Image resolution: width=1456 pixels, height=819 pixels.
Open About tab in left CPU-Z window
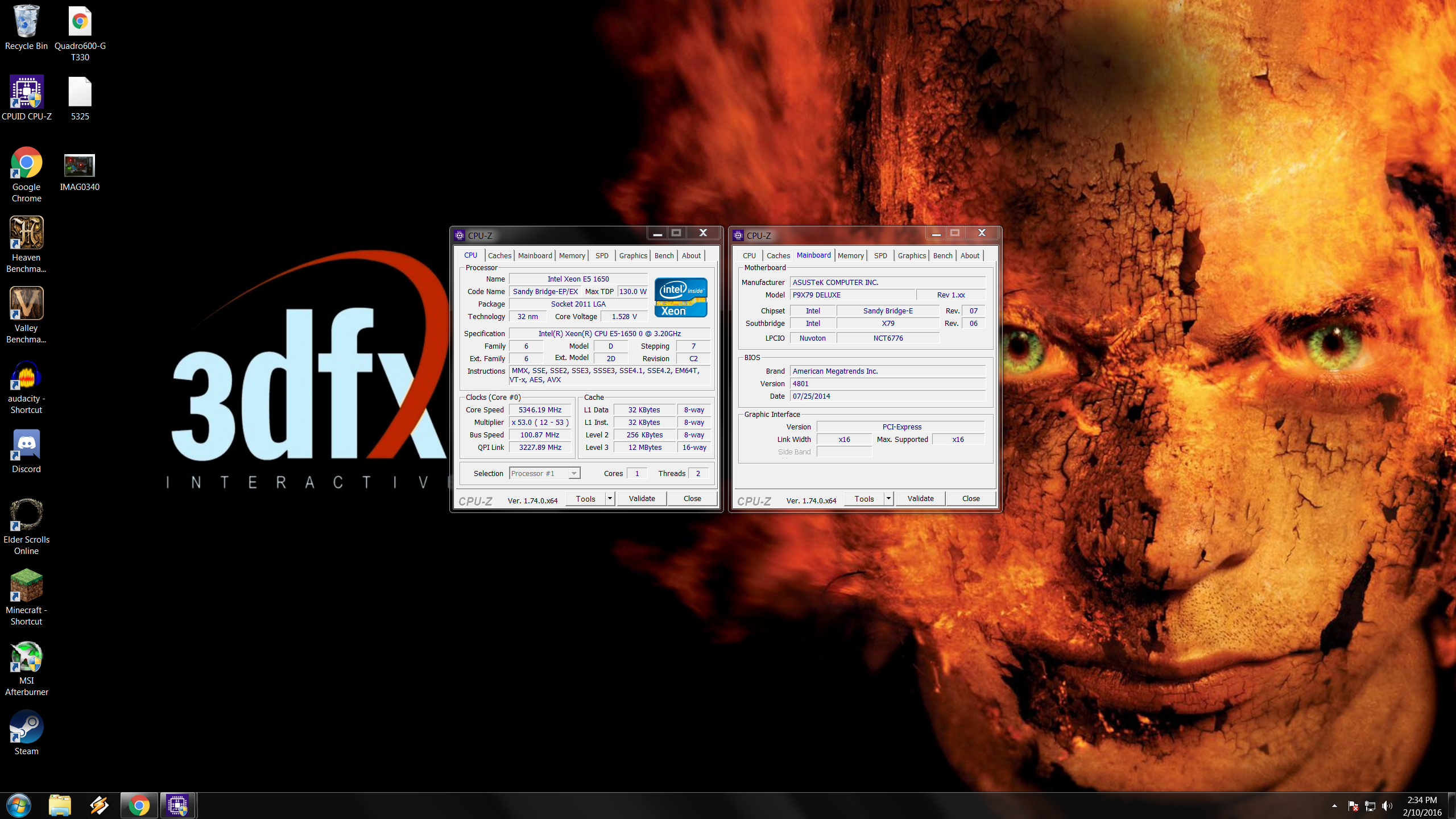coord(691,255)
